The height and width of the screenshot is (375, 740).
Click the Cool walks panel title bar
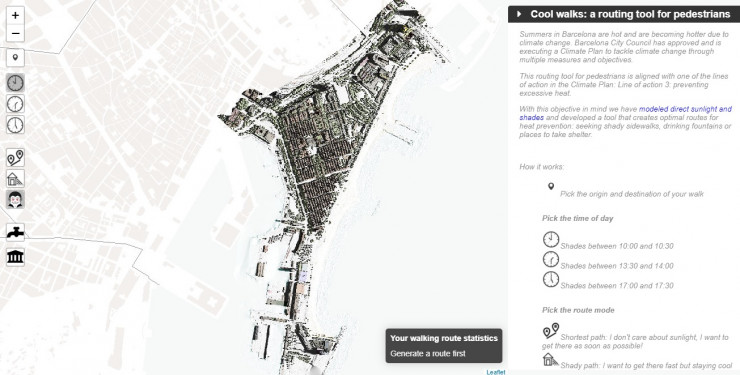624,14
